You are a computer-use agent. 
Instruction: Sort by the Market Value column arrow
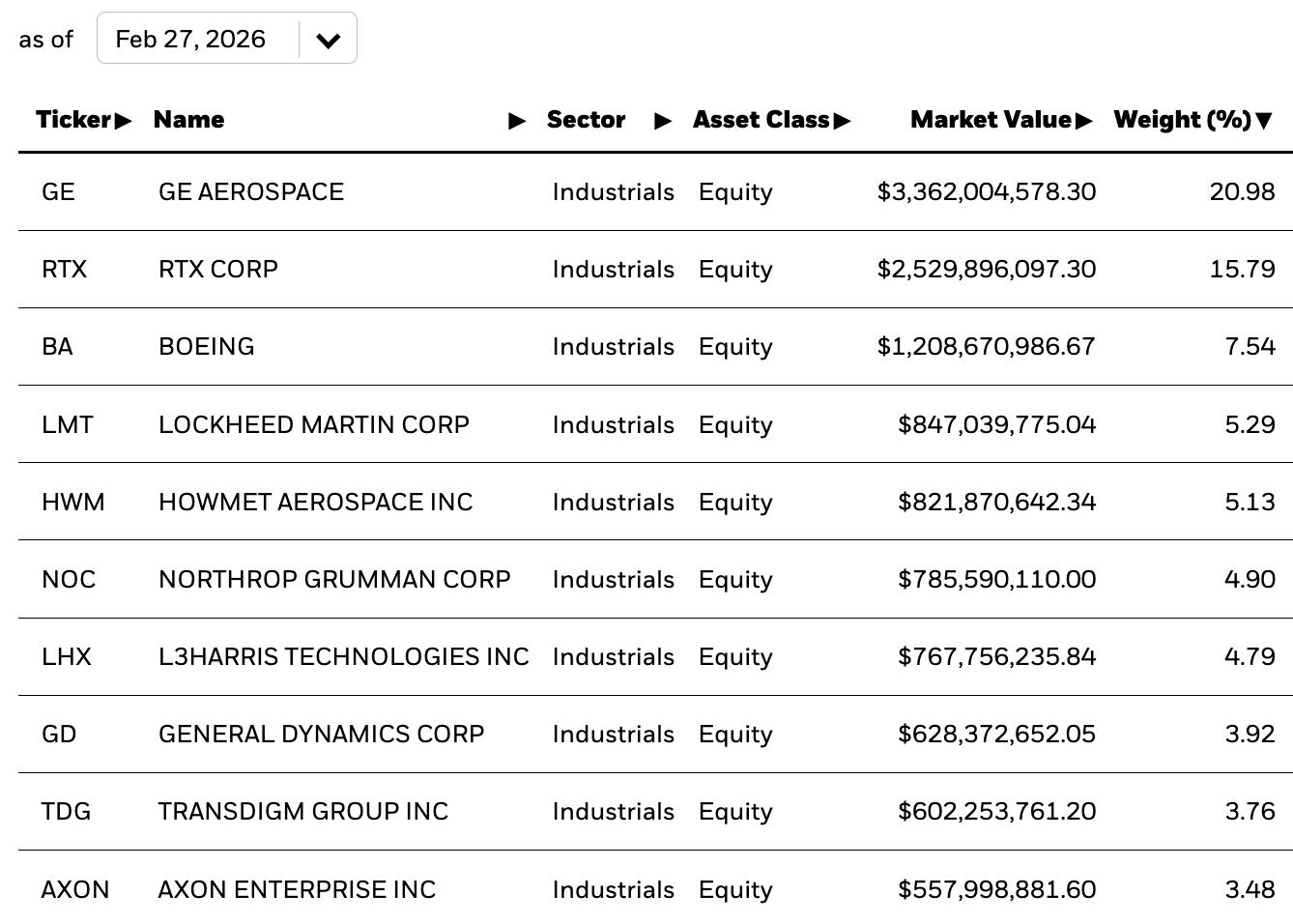click(x=1083, y=121)
